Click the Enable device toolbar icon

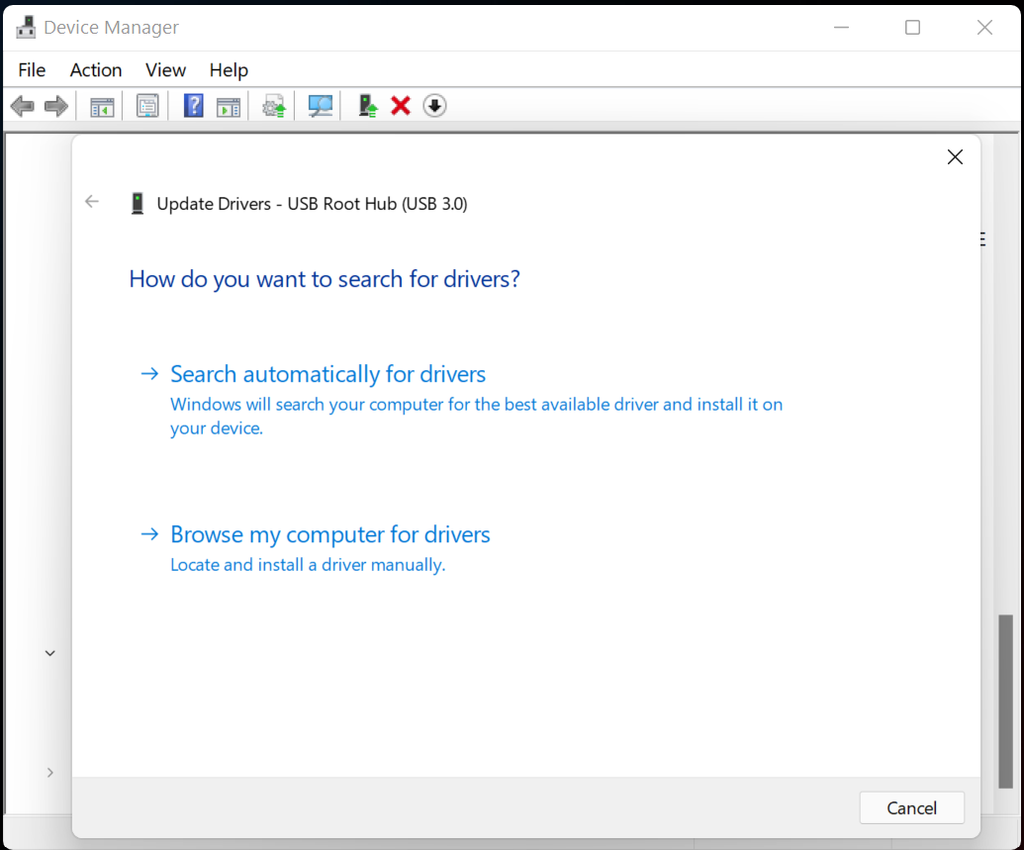click(x=368, y=106)
